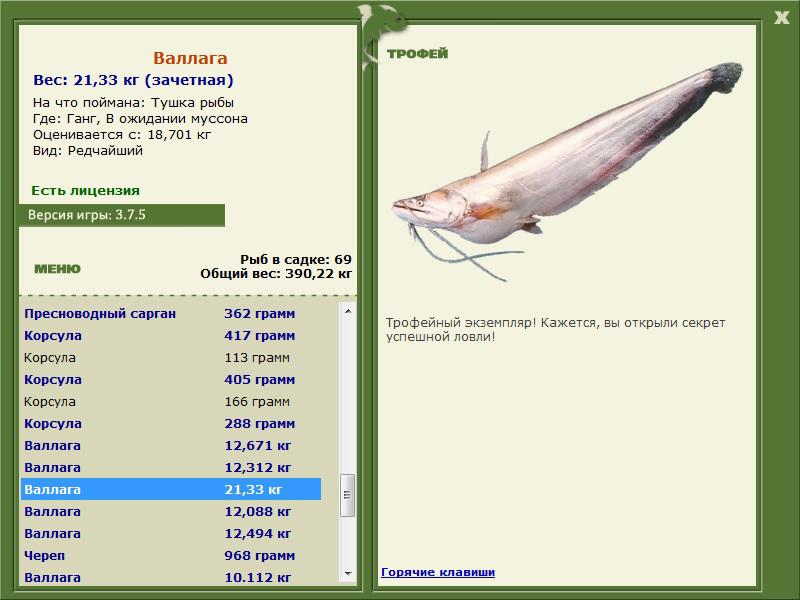Click the Версия игры: 3.7.5 bar
This screenshot has width=800, height=600.
pos(122,215)
